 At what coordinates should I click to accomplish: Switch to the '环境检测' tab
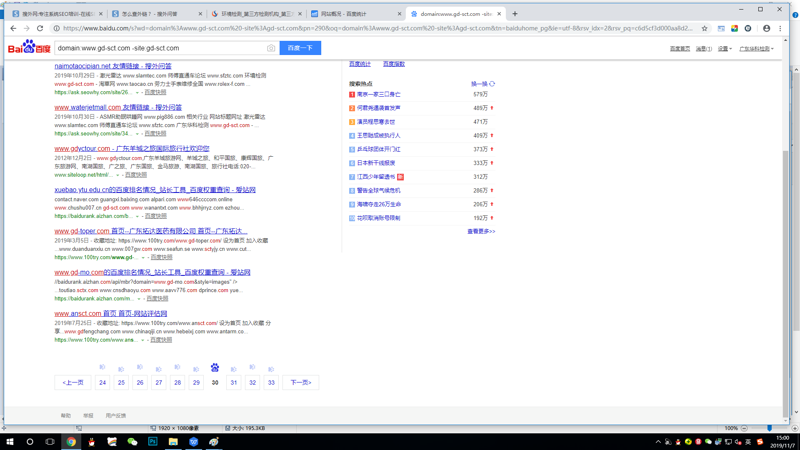[x=256, y=14]
